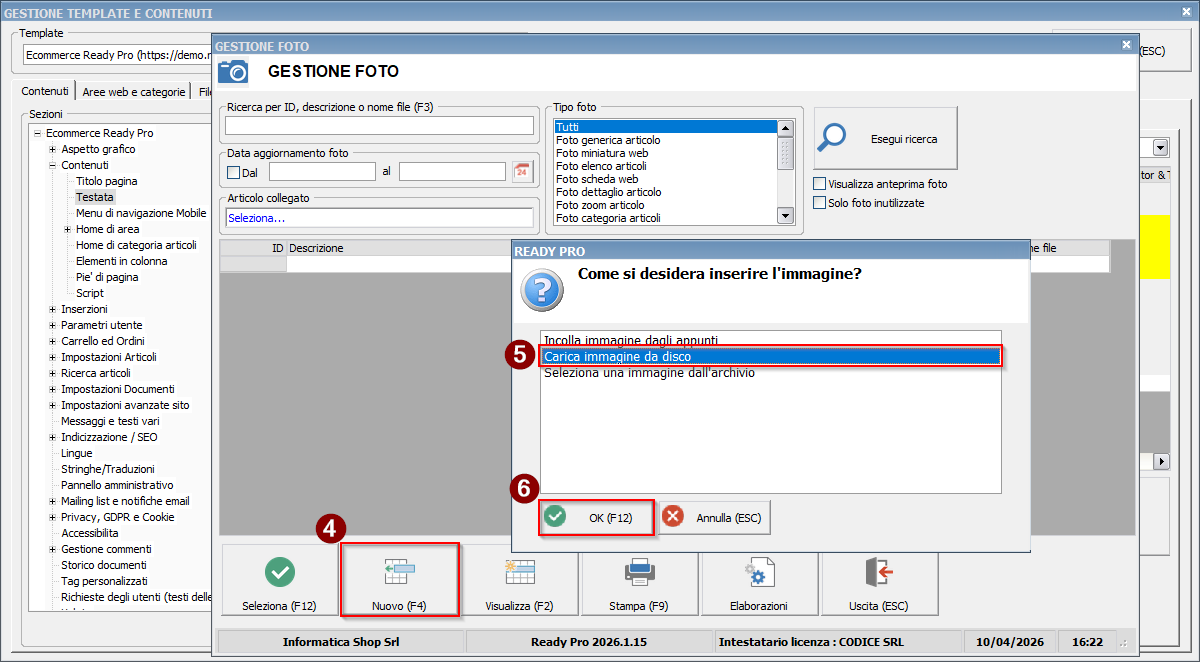Confirm with OK (F12) button
The height and width of the screenshot is (662, 1200).
[x=597, y=517]
